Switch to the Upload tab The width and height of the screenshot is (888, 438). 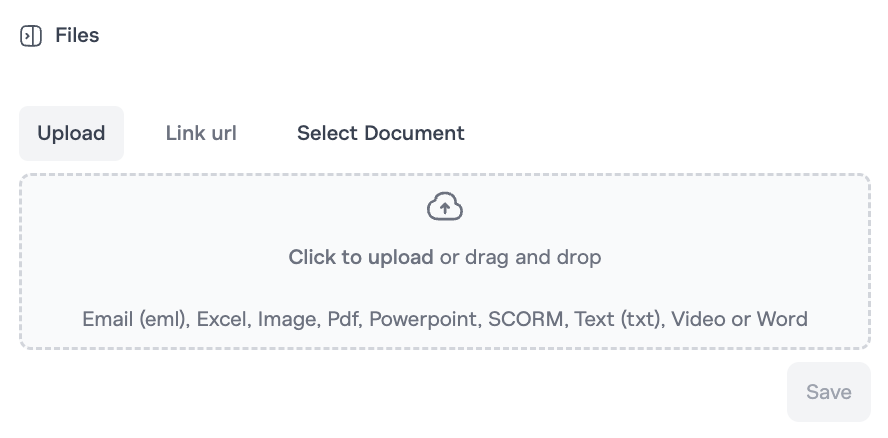pos(71,133)
